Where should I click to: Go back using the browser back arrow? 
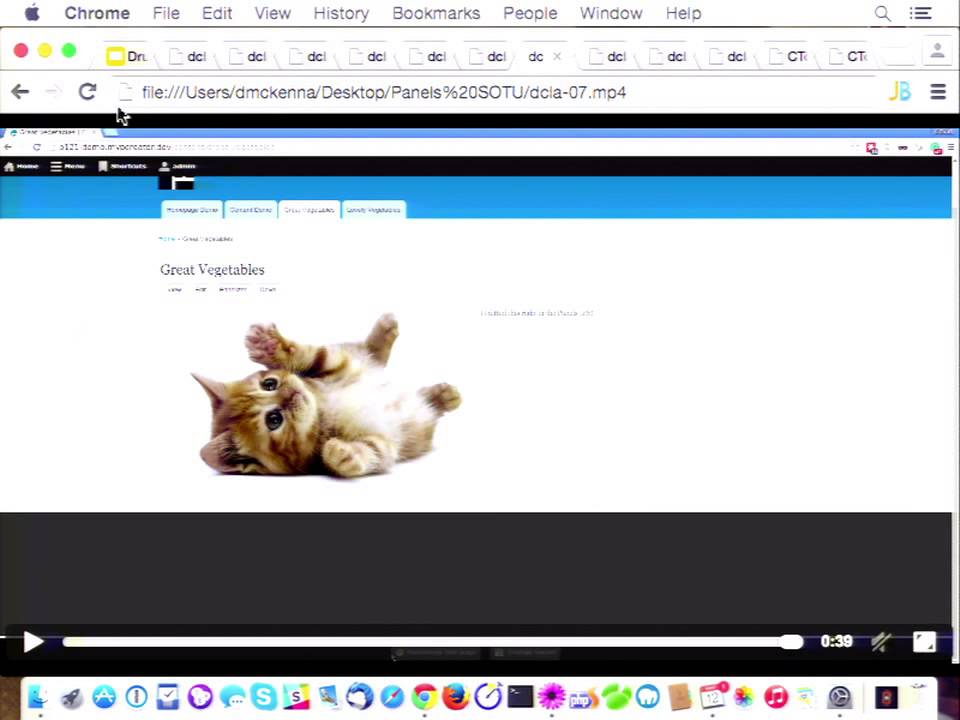point(20,92)
